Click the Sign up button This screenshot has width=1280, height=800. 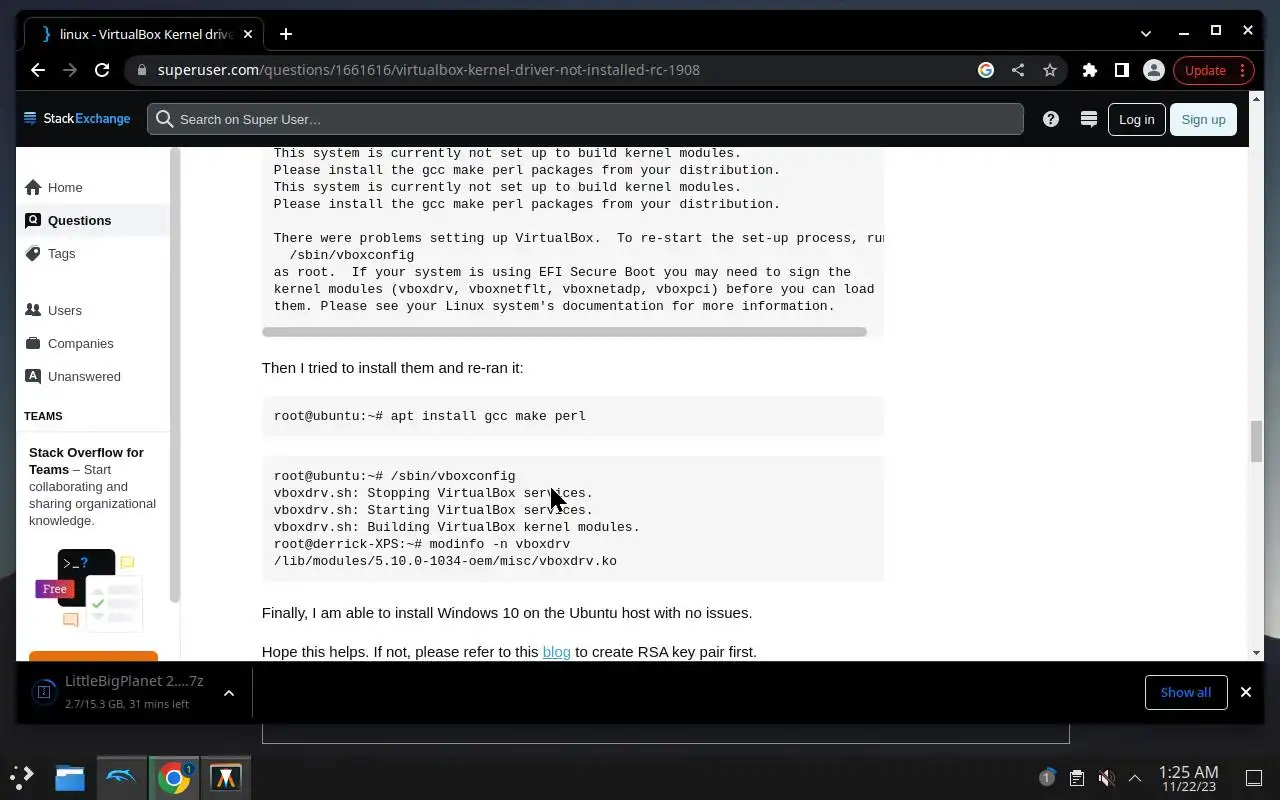[1203, 119]
